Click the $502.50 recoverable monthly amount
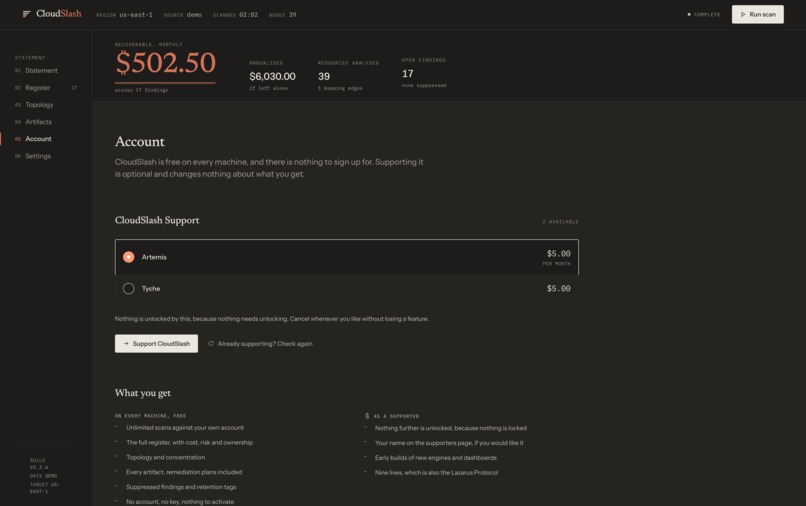Screen dimensions: 806x506 coord(166,63)
